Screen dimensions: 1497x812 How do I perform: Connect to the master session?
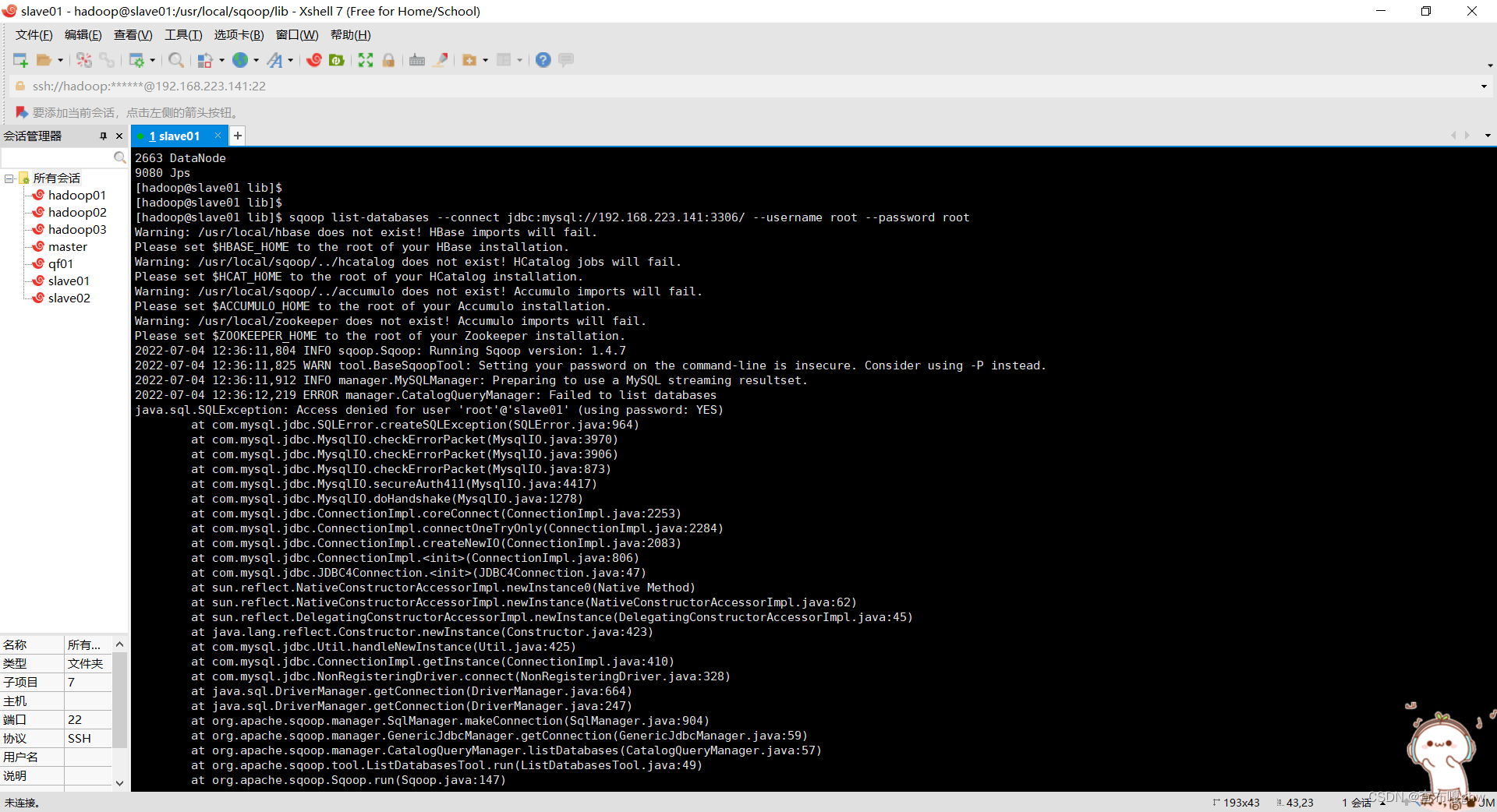click(69, 246)
